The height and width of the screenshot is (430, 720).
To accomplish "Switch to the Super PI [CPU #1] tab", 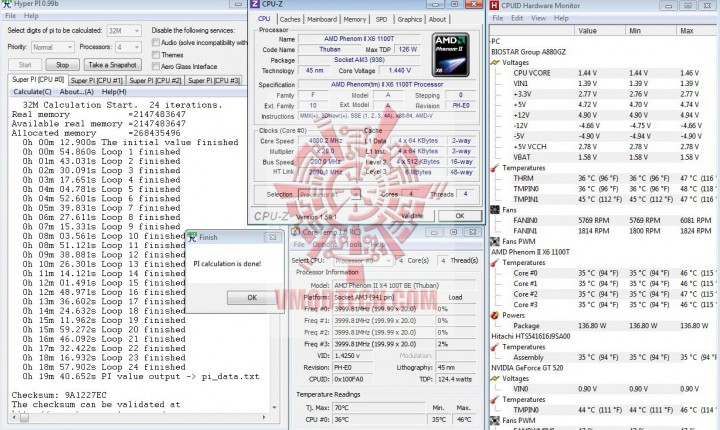I will click(x=96, y=80).
